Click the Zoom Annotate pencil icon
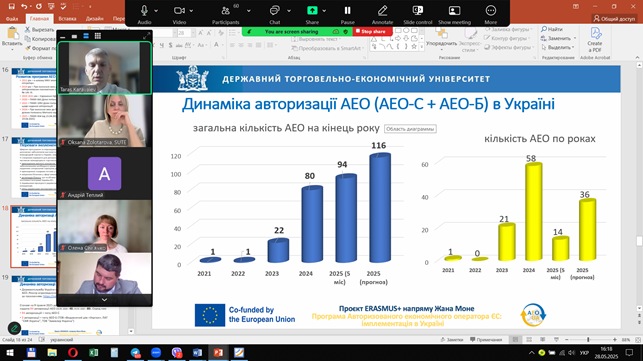Screen dimensions: 643x361 pos(382,11)
